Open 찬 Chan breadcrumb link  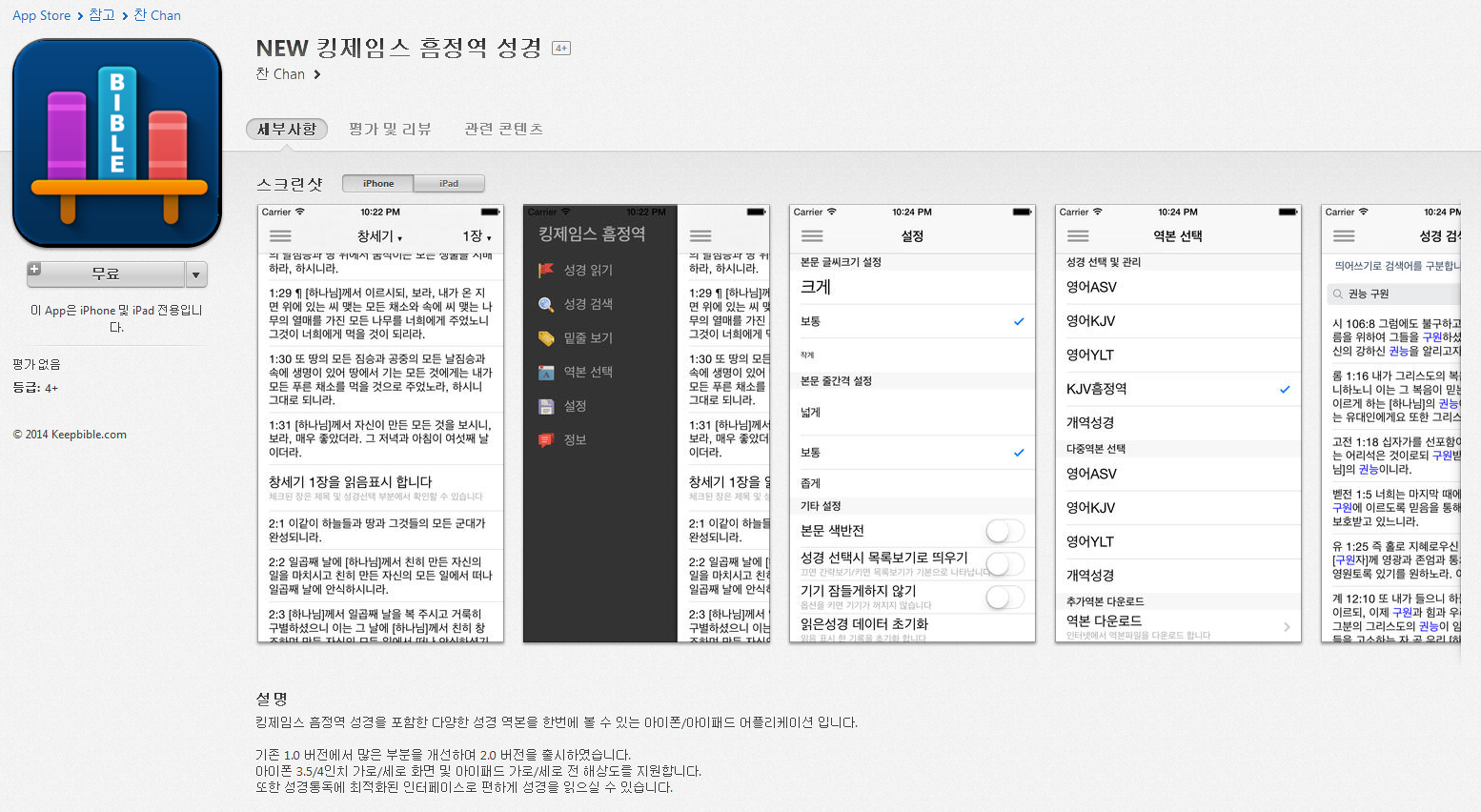157,15
